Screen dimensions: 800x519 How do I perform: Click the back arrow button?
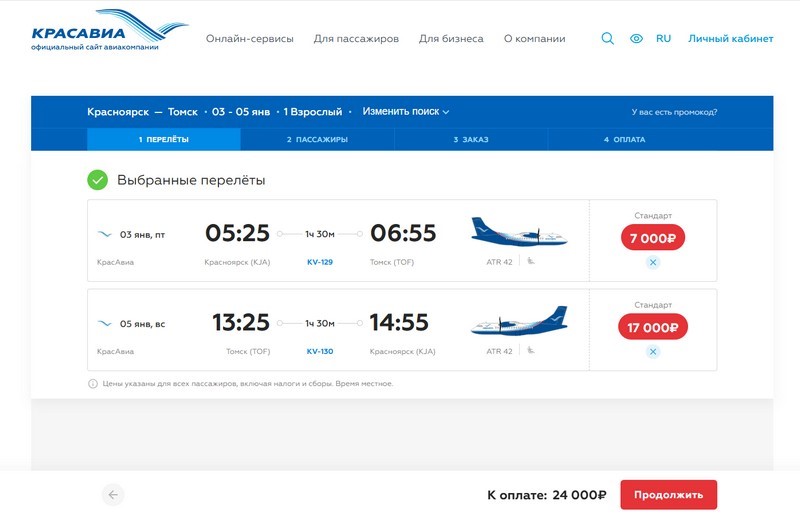[113, 494]
